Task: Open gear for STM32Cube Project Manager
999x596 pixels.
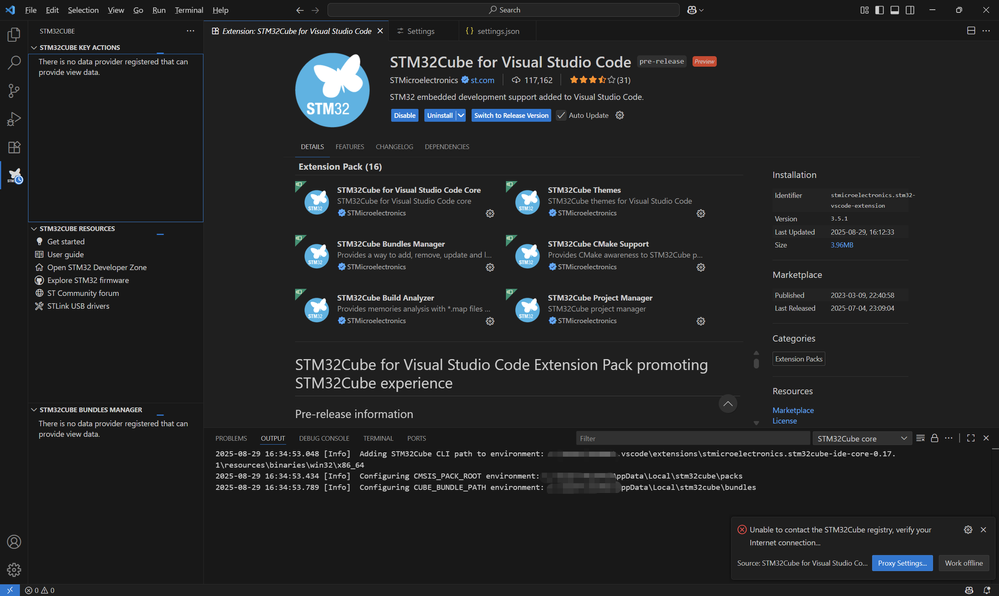Action: point(701,321)
